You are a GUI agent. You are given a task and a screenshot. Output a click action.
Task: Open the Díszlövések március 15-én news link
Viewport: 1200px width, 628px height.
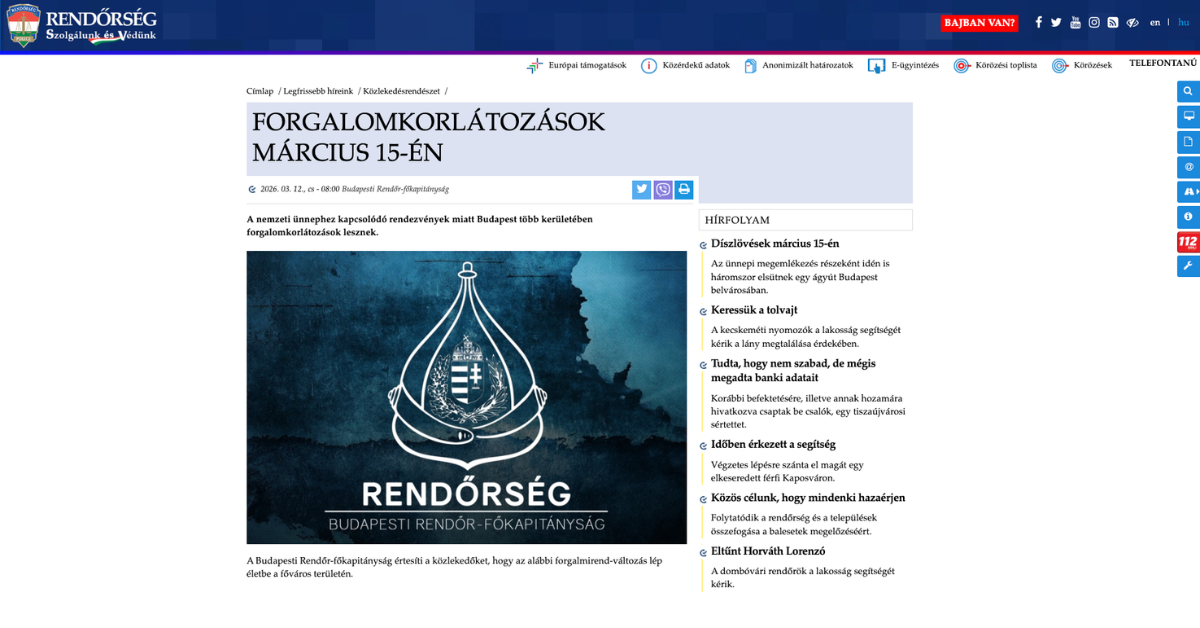775,244
